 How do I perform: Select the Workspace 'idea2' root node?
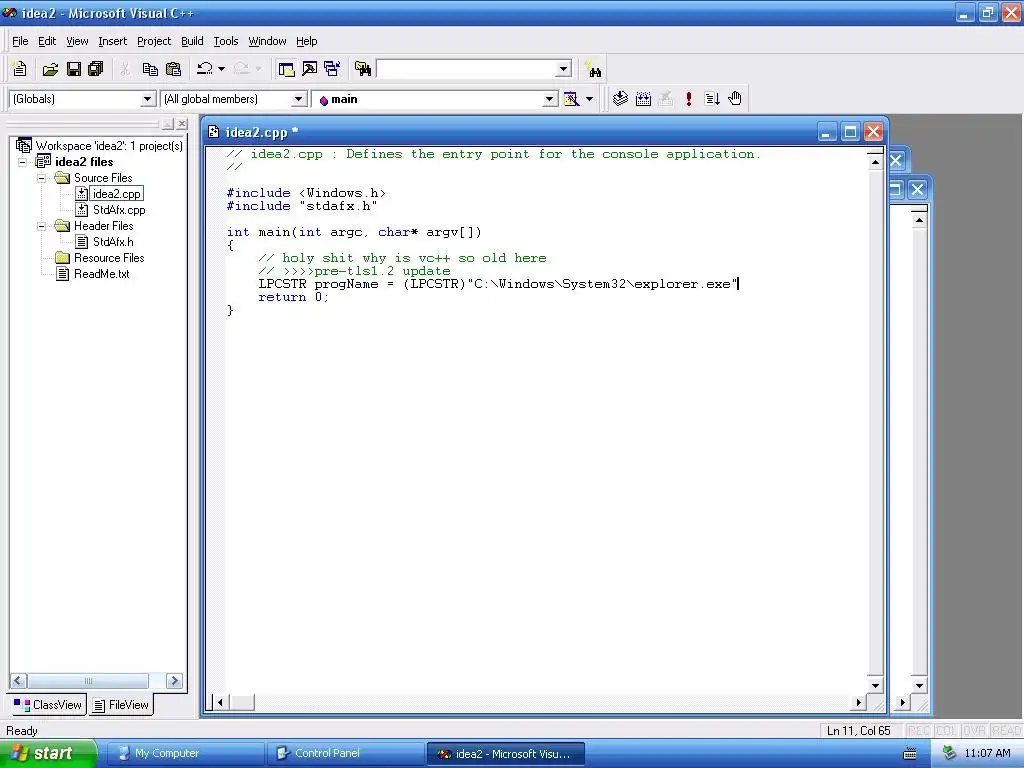tap(109, 146)
